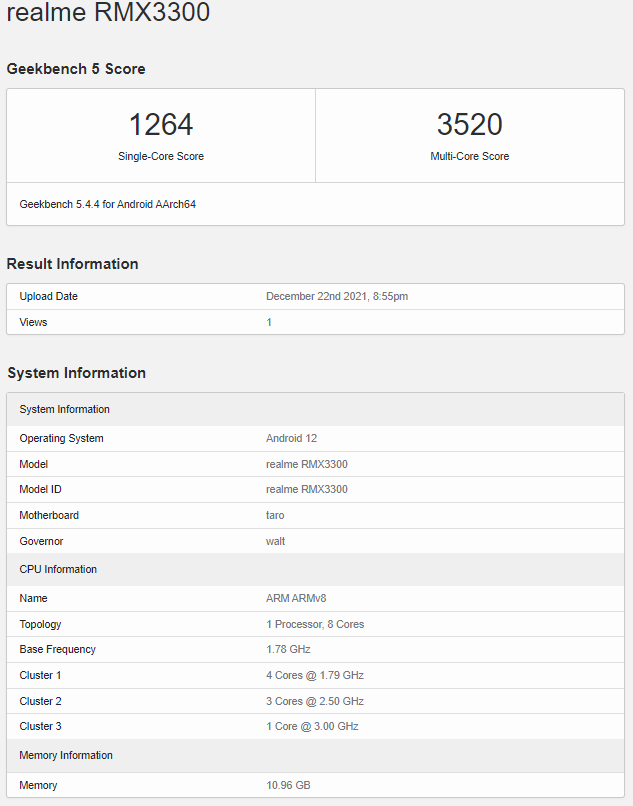Click the Views row label

[x=33, y=322]
